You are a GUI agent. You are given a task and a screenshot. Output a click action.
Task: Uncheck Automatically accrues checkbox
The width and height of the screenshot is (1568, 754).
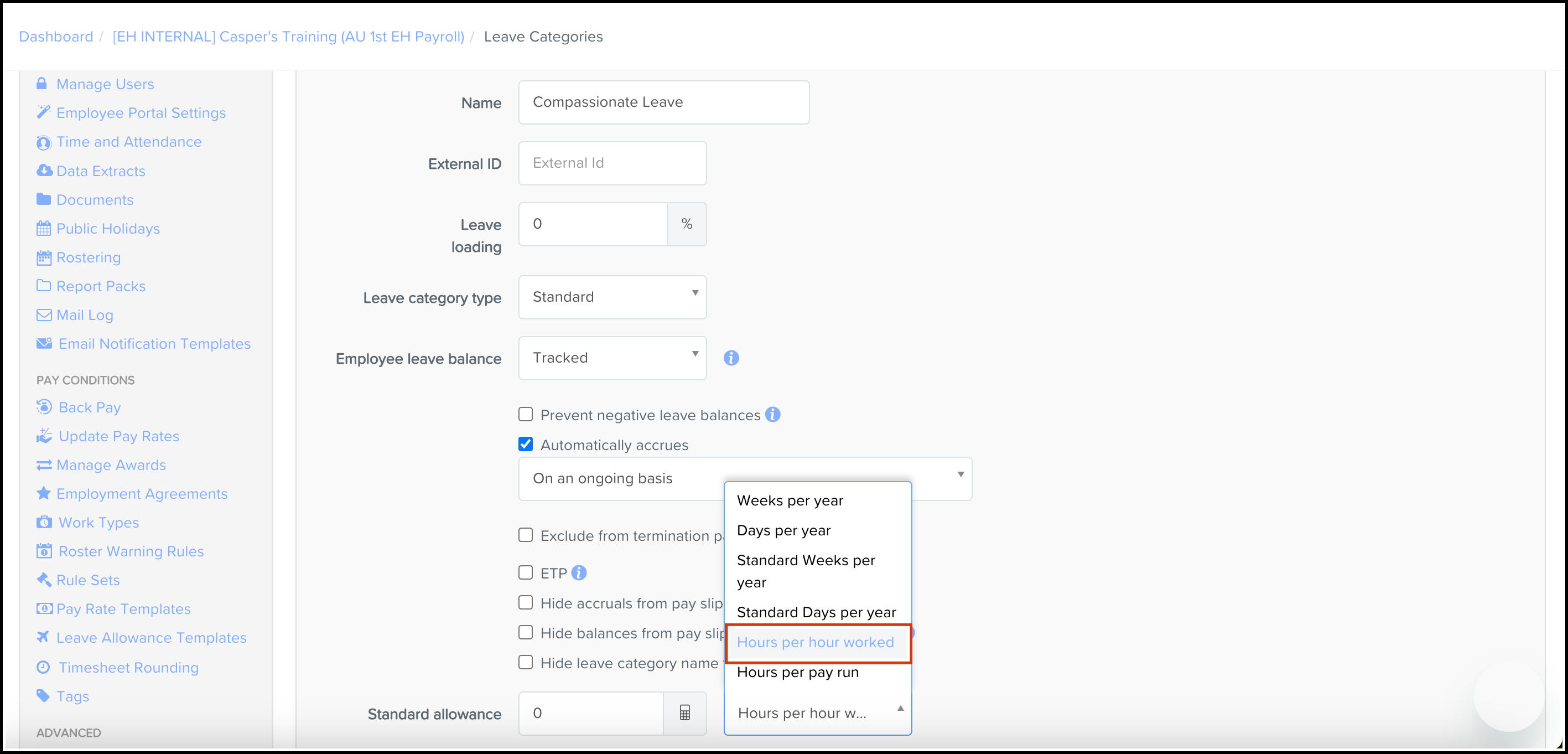point(525,445)
